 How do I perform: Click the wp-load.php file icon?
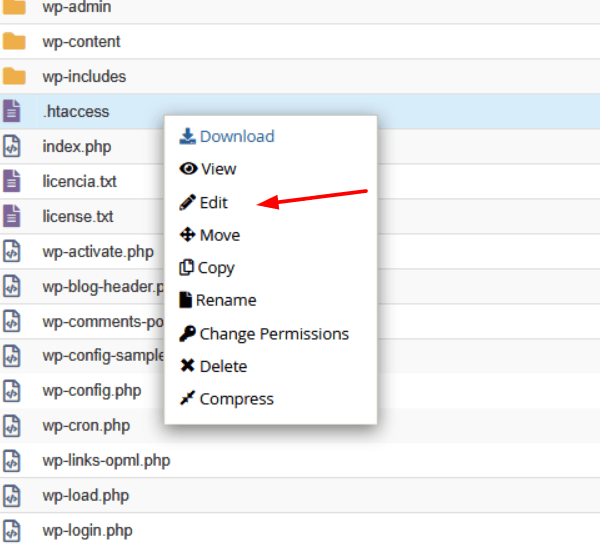click(11, 496)
